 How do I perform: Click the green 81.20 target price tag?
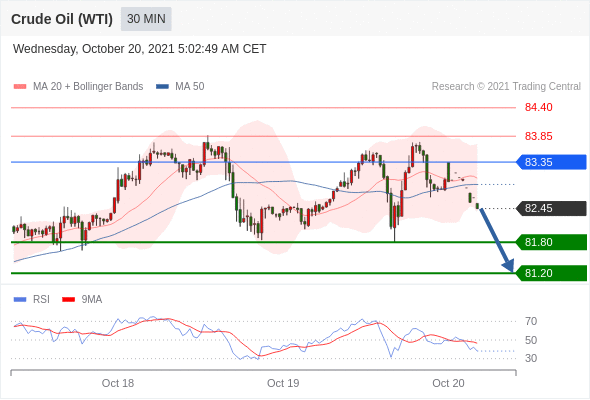coord(552,273)
